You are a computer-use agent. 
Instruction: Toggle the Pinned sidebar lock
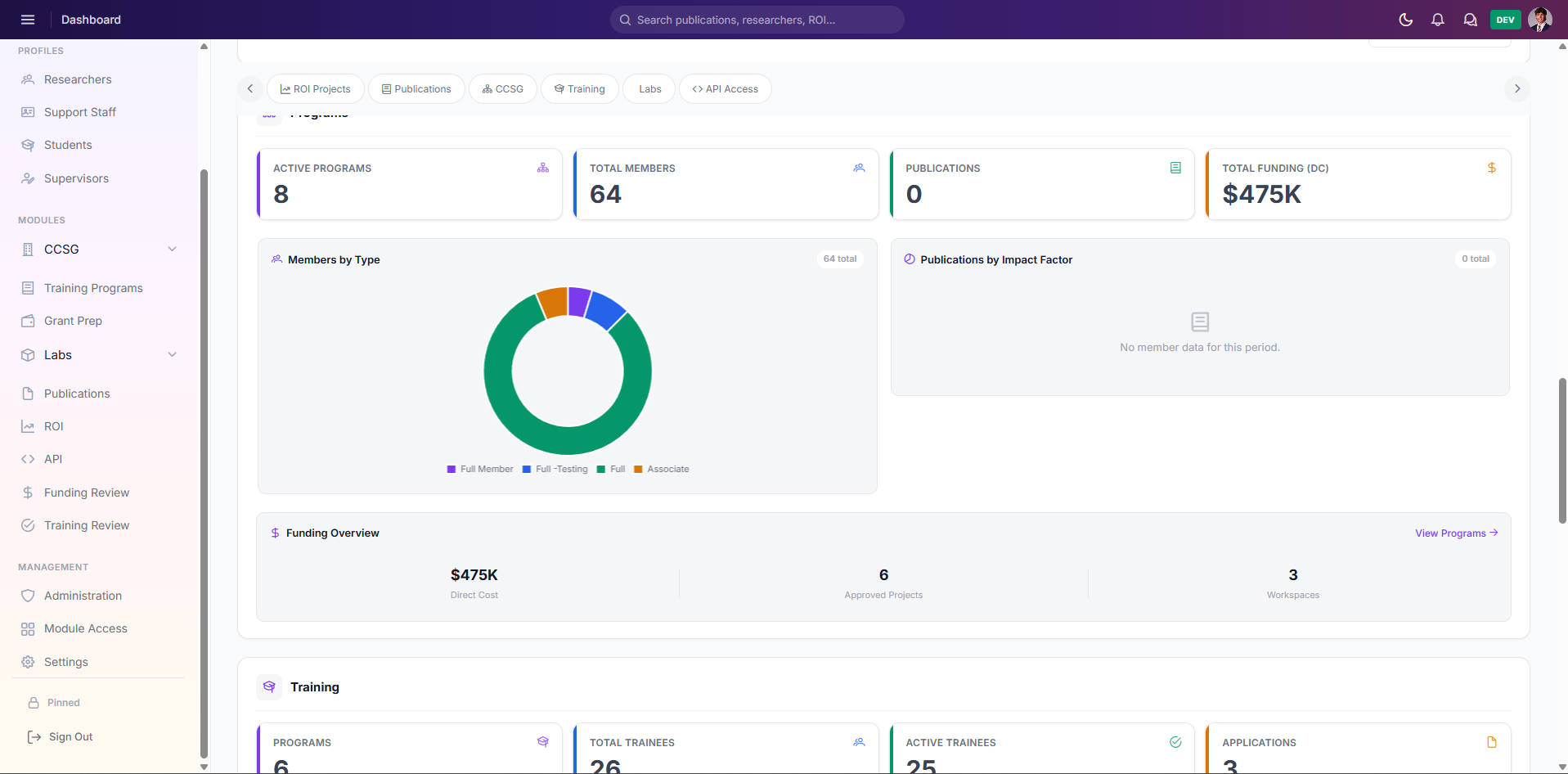point(34,703)
